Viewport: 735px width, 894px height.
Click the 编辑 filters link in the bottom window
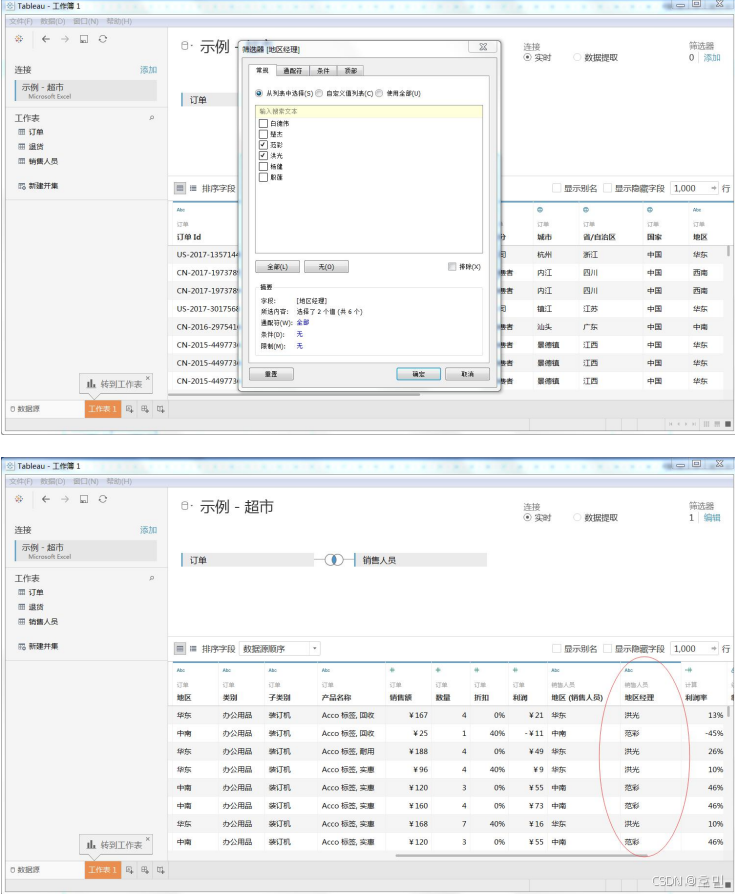pos(712,518)
